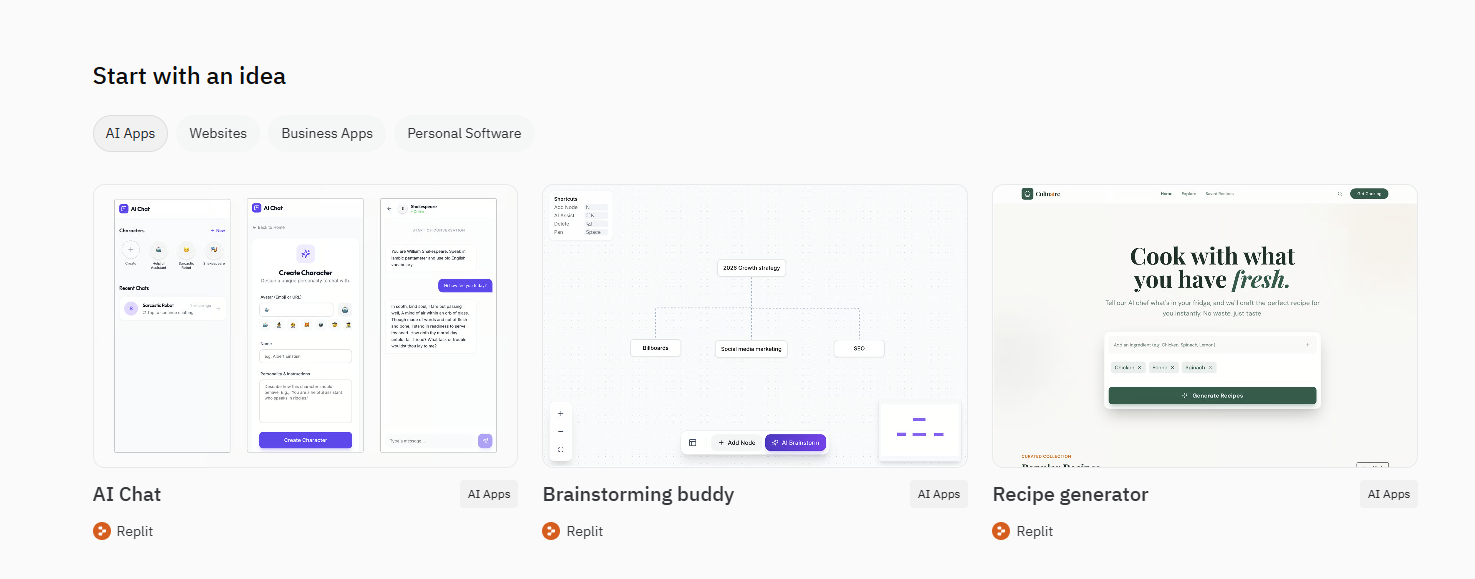Click the AI Apps tag on Recipe generator card
The image size is (1475, 579).
point(1388,494)
